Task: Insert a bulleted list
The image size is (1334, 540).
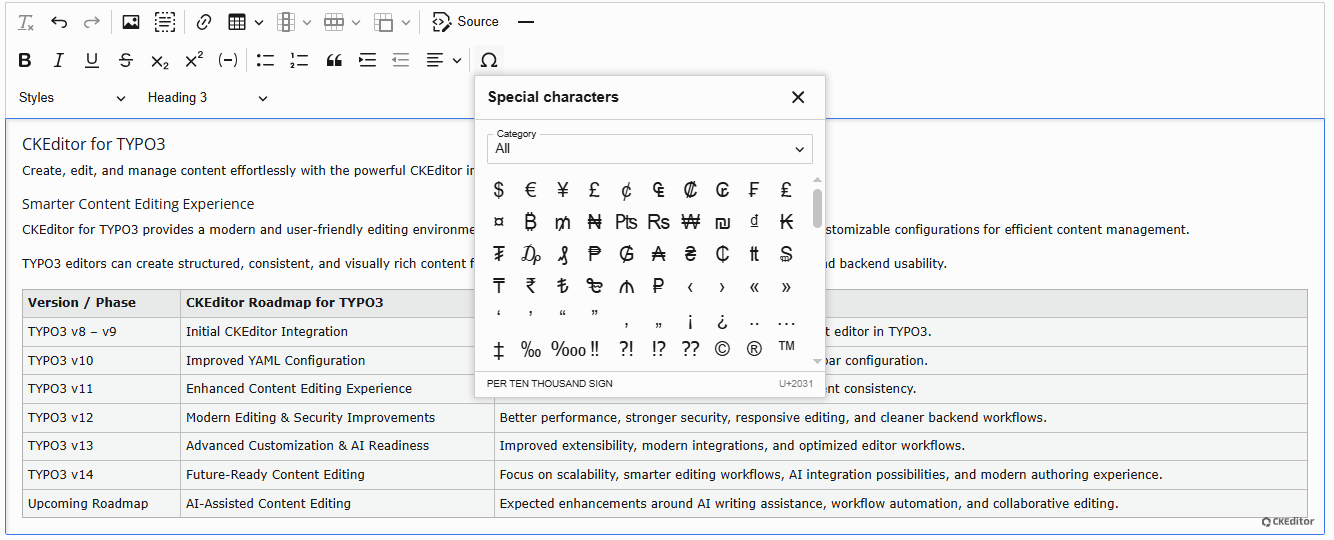Action: pyautogui.click(x=265, y=60)
